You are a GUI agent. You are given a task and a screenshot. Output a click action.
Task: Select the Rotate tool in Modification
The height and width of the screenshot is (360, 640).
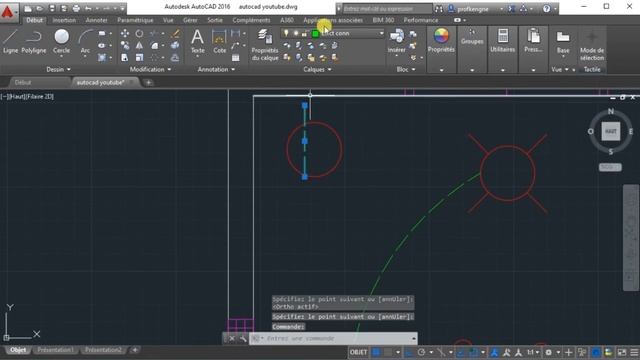[x=139, y=33]
